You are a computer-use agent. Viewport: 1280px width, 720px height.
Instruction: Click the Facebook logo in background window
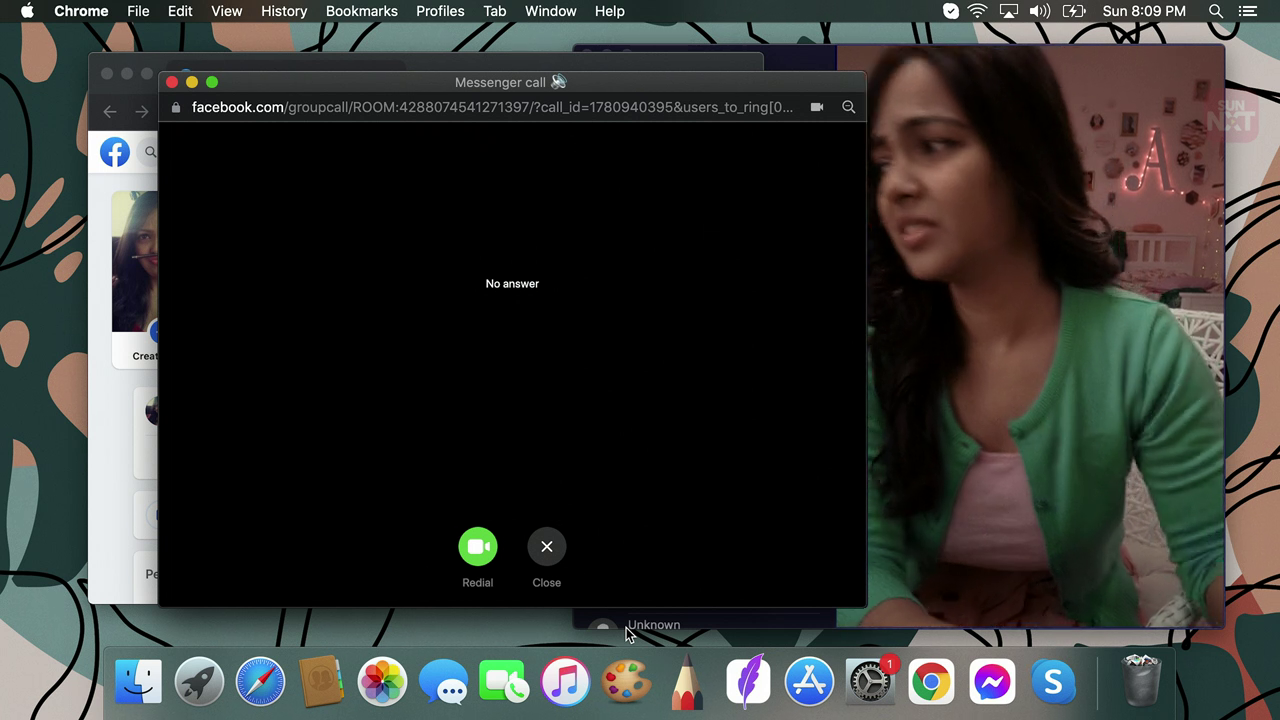point(115,152)
